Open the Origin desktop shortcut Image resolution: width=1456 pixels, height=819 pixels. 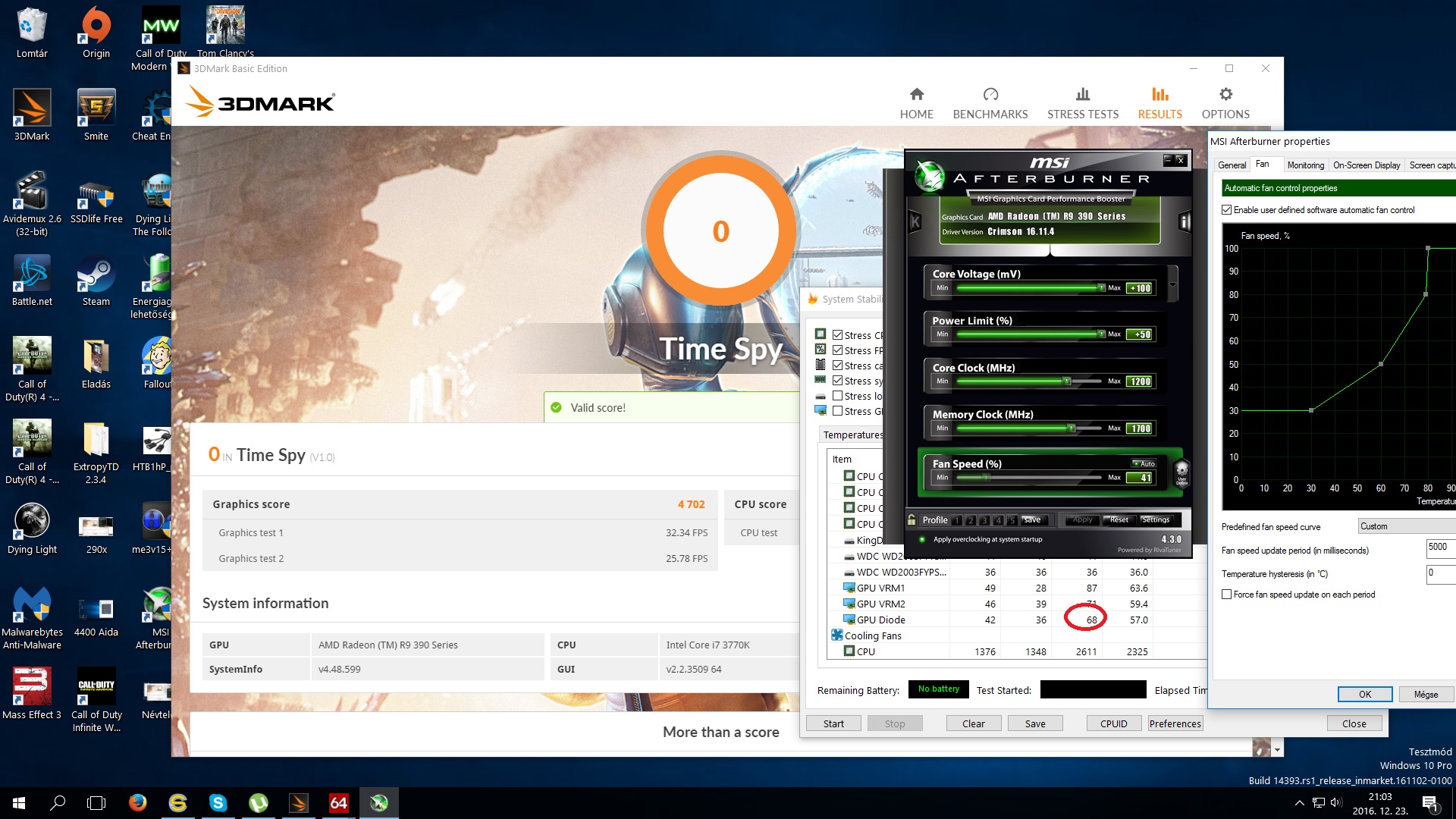[x=96, y=33]
